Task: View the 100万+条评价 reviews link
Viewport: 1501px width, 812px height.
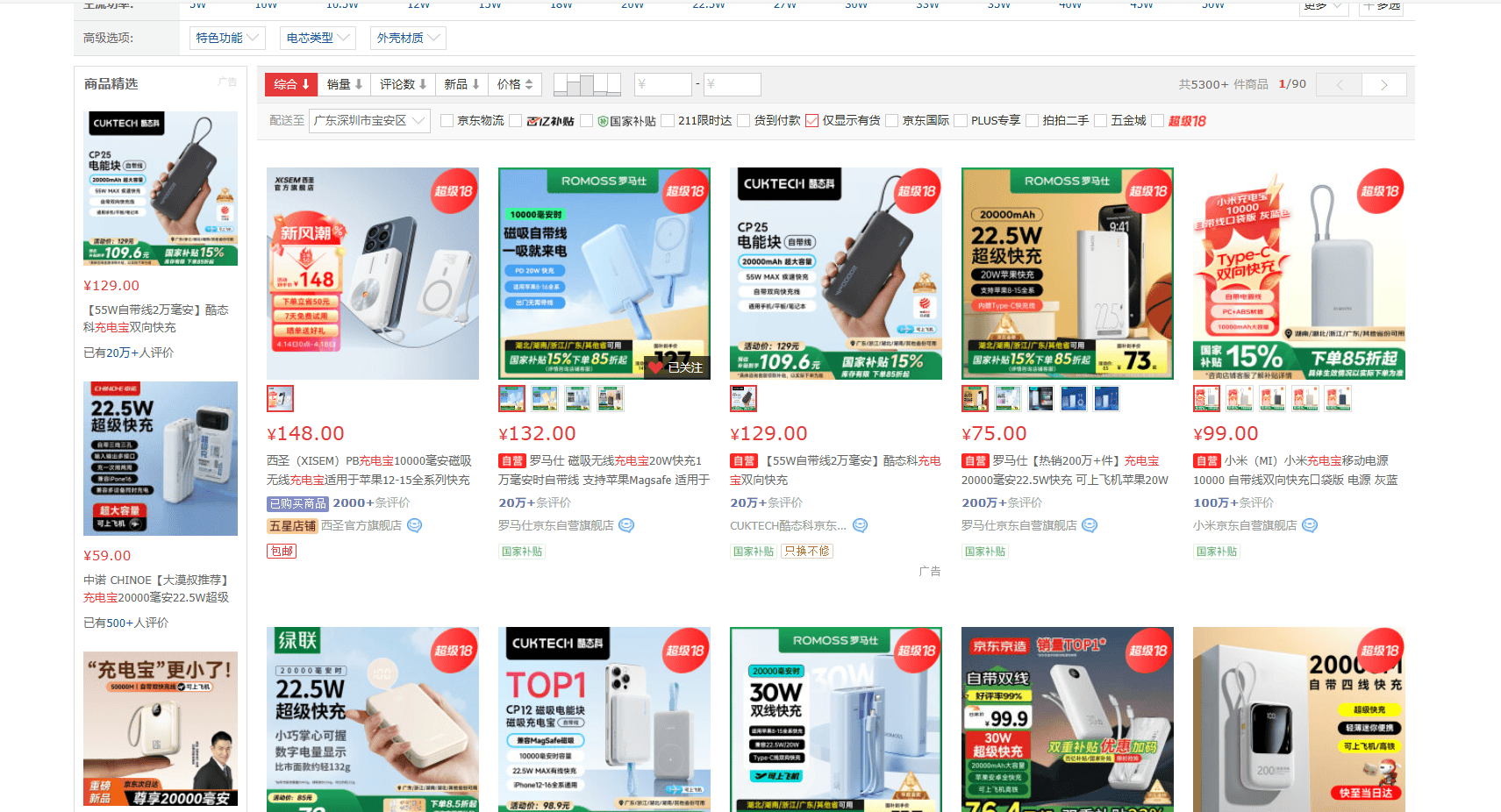Action: [1233, 503]
